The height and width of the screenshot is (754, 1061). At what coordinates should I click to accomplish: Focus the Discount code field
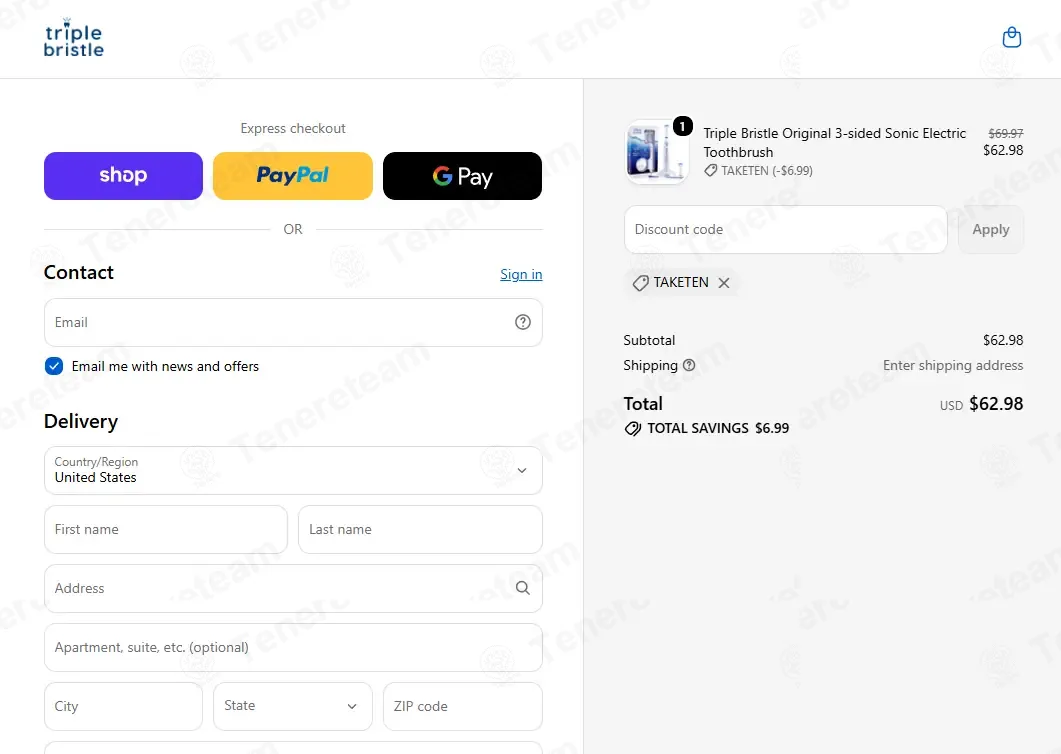[786, 229]
